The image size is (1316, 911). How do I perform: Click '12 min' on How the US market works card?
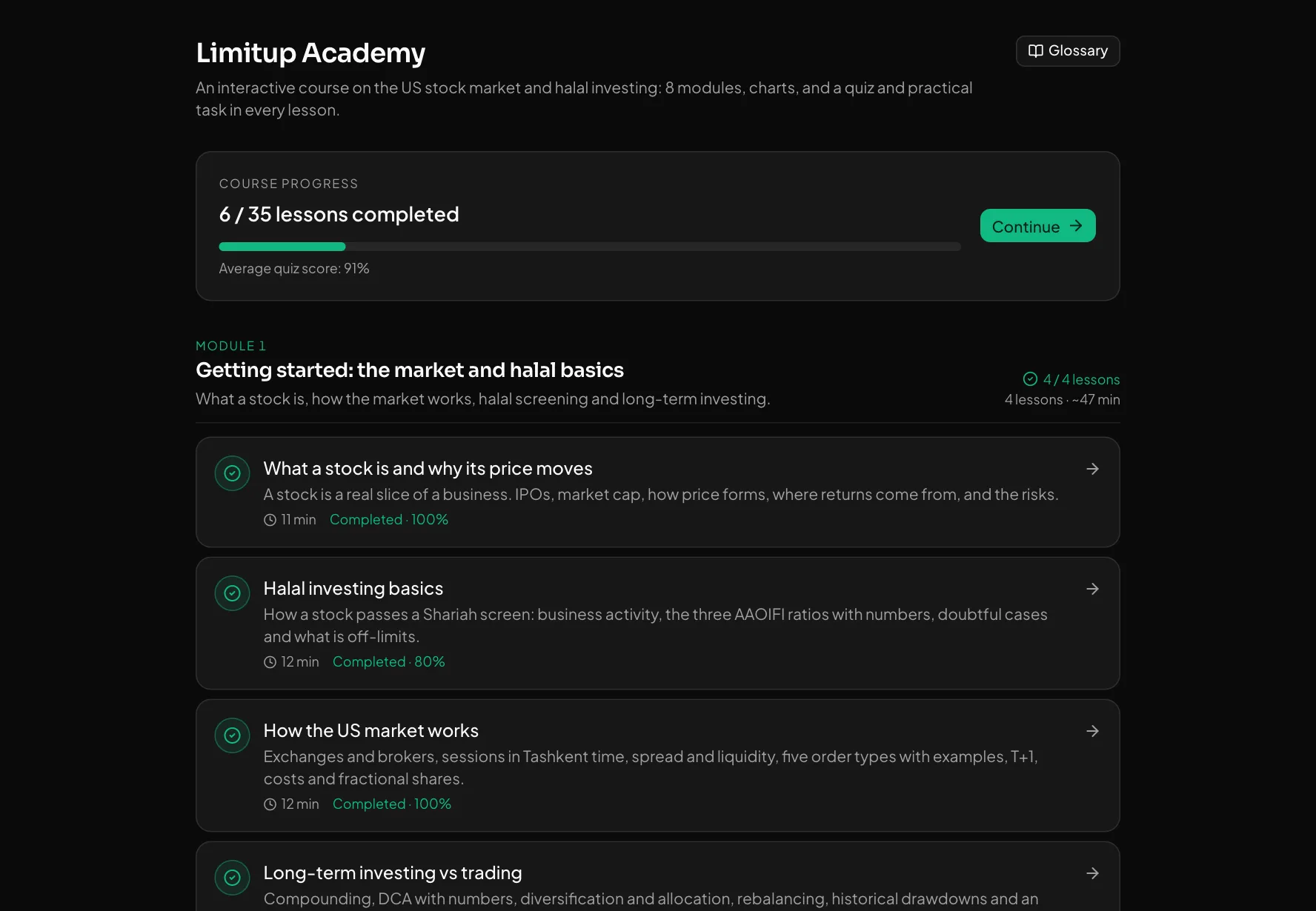click(300, 804)
